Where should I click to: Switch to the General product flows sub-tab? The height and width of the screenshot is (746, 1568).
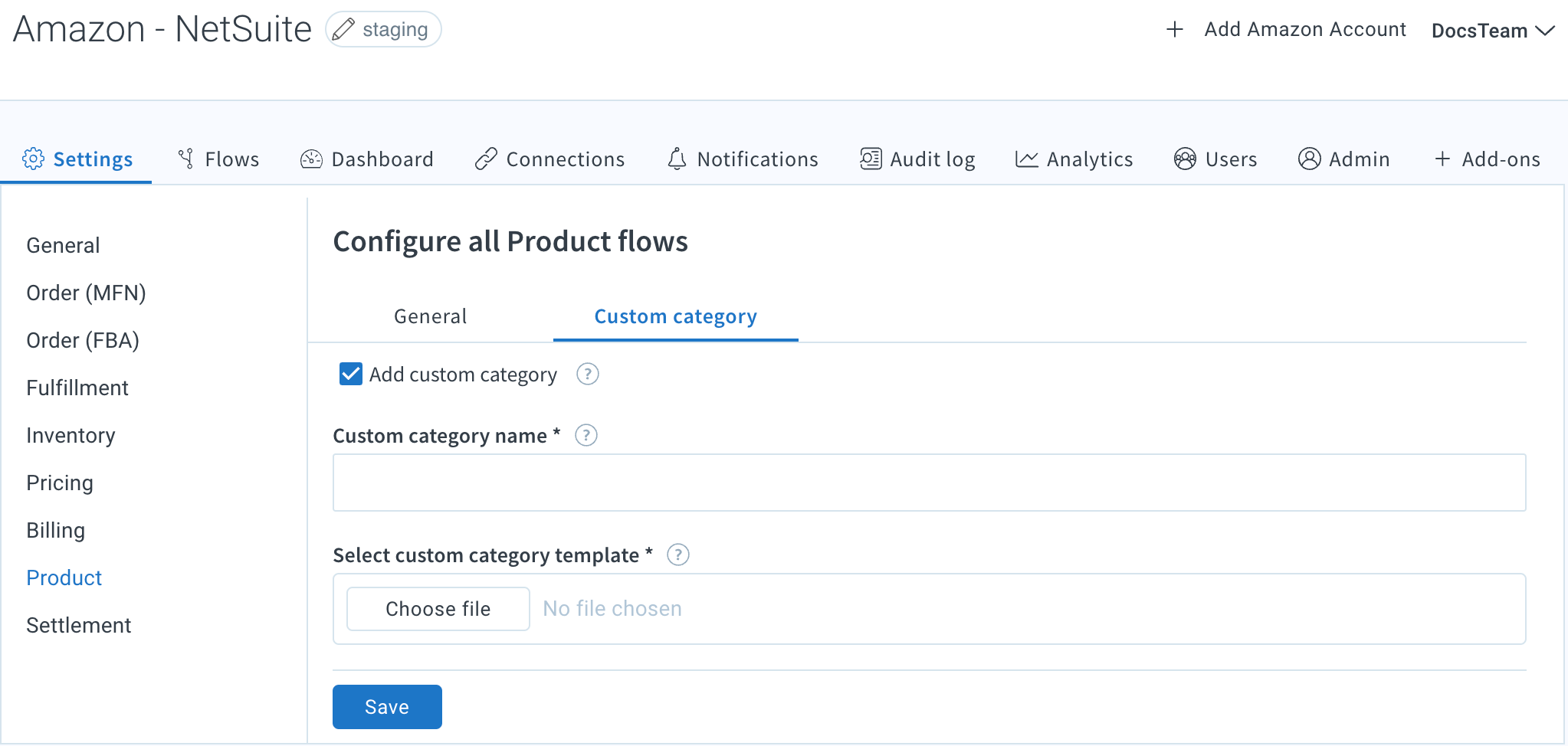point(430,316)
